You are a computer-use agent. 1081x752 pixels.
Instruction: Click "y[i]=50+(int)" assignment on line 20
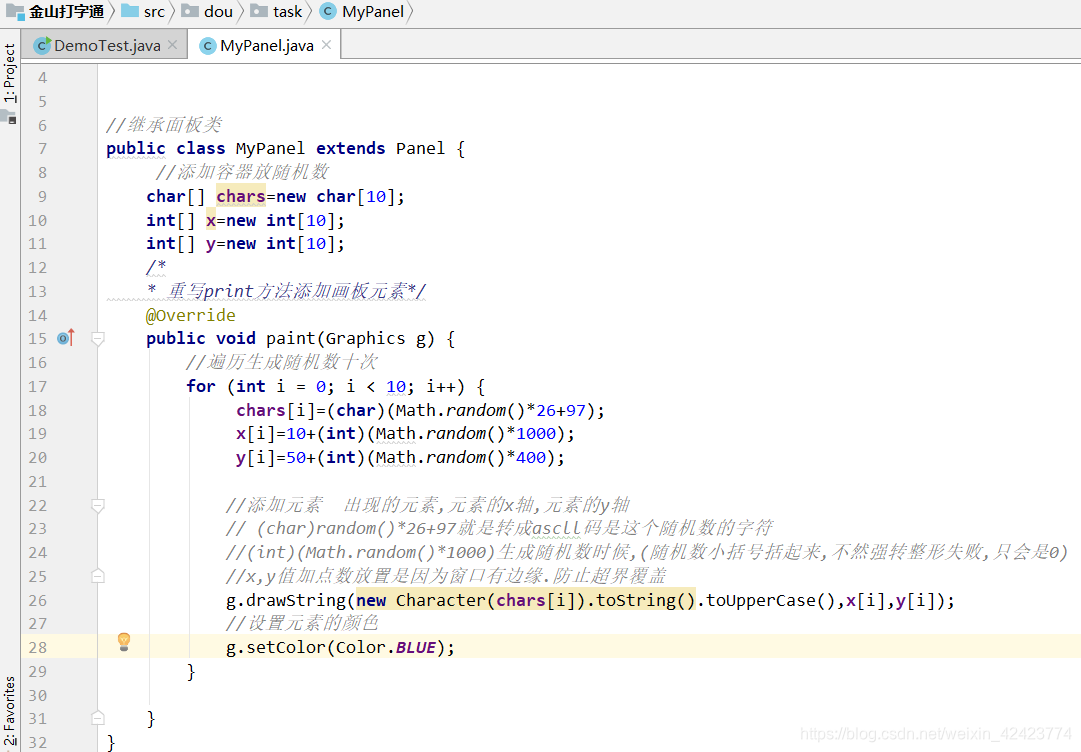click(301, 458)
